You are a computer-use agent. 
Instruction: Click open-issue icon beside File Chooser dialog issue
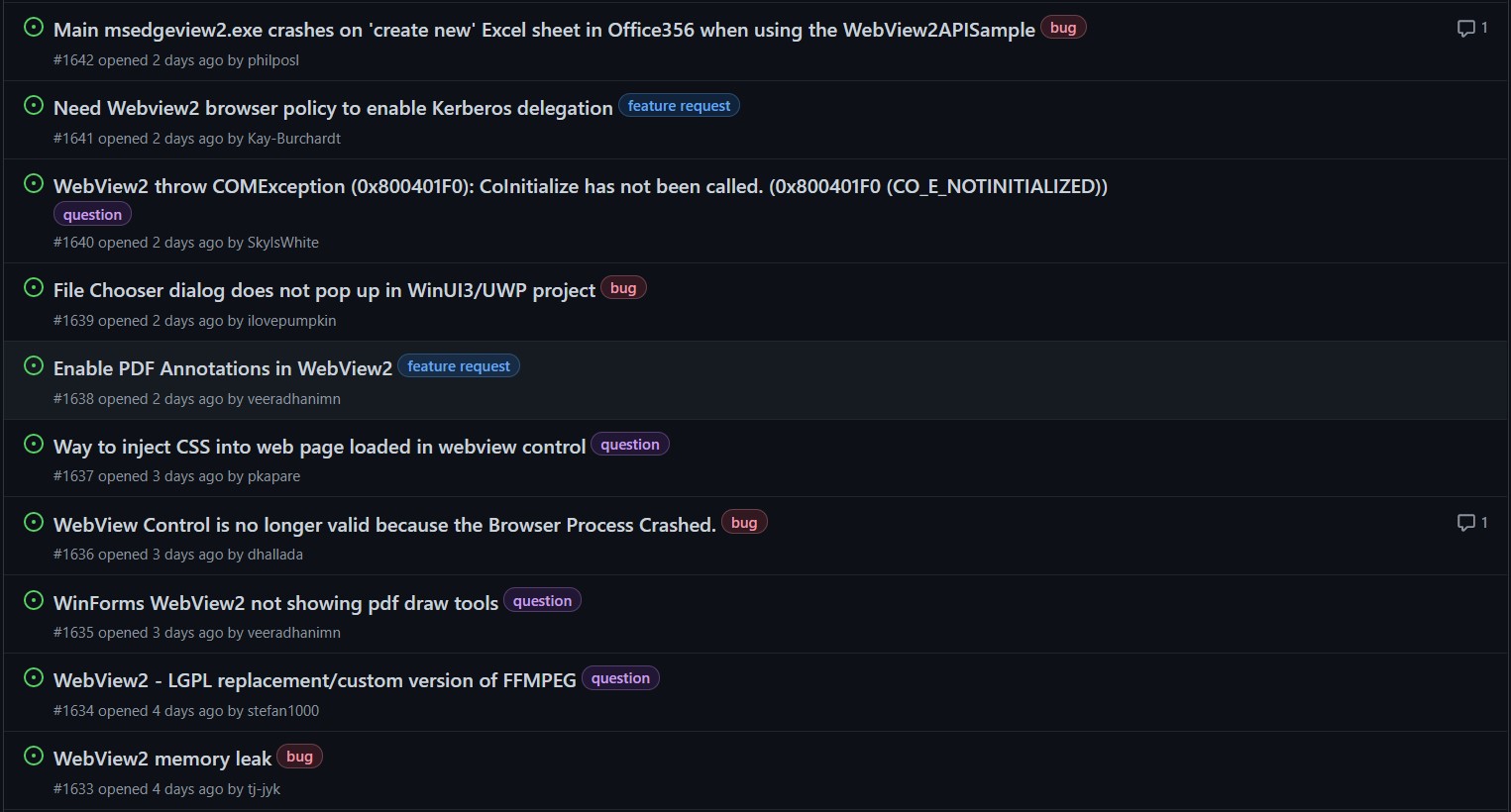coord(34,288)
